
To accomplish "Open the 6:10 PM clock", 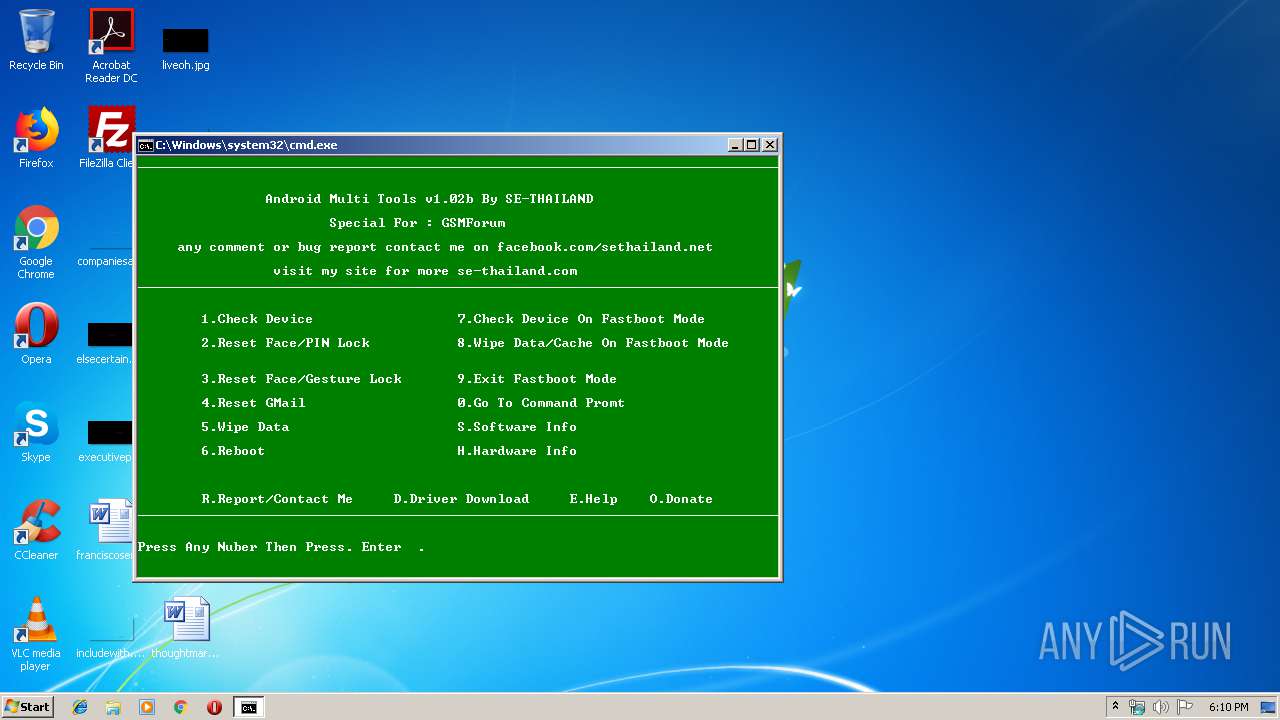I will pyautogui.click(x=1228, y=707).
